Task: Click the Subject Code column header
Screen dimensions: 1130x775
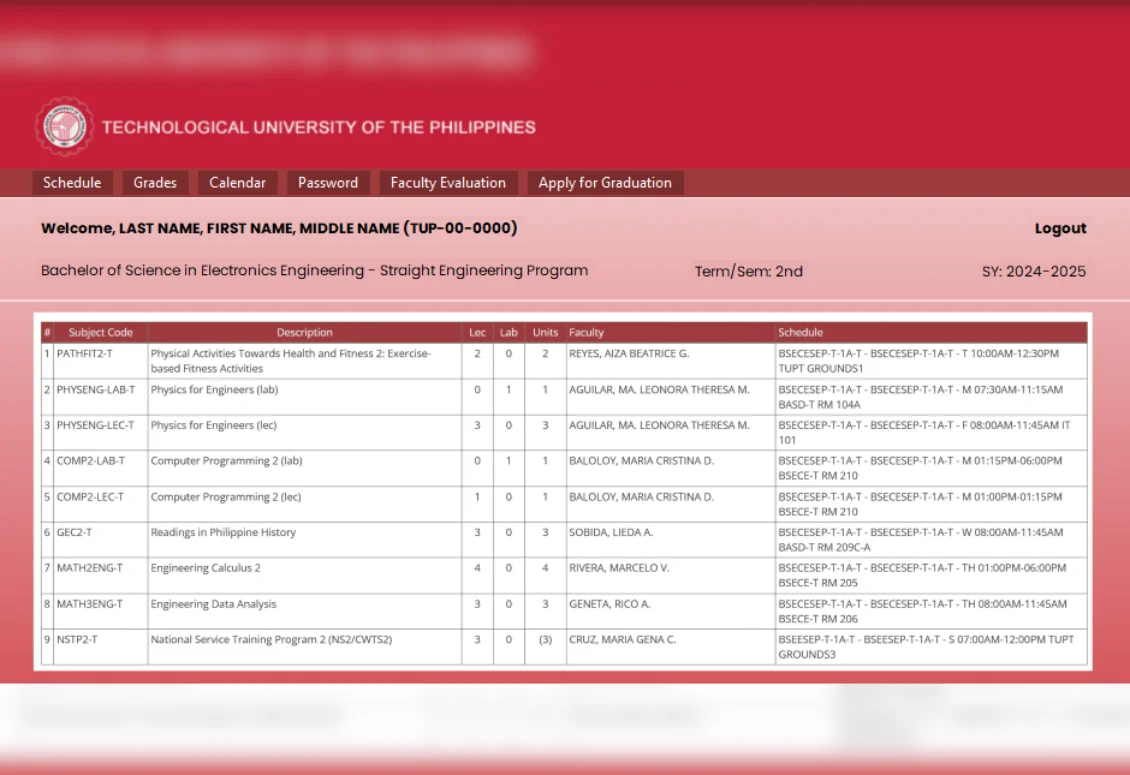Action: coord(100,332)
